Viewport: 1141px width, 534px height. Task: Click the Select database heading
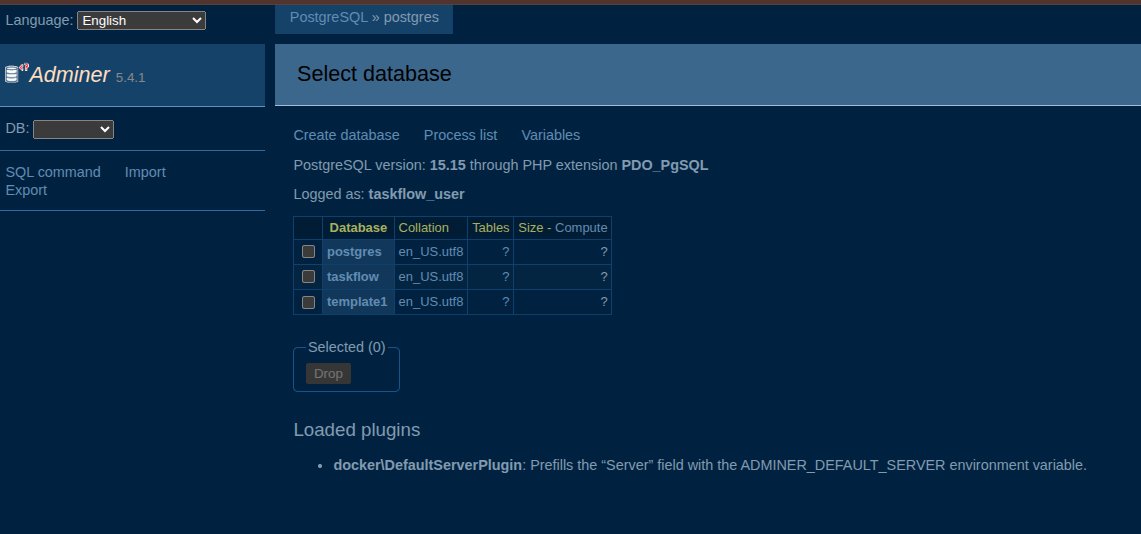coord(374,73)
